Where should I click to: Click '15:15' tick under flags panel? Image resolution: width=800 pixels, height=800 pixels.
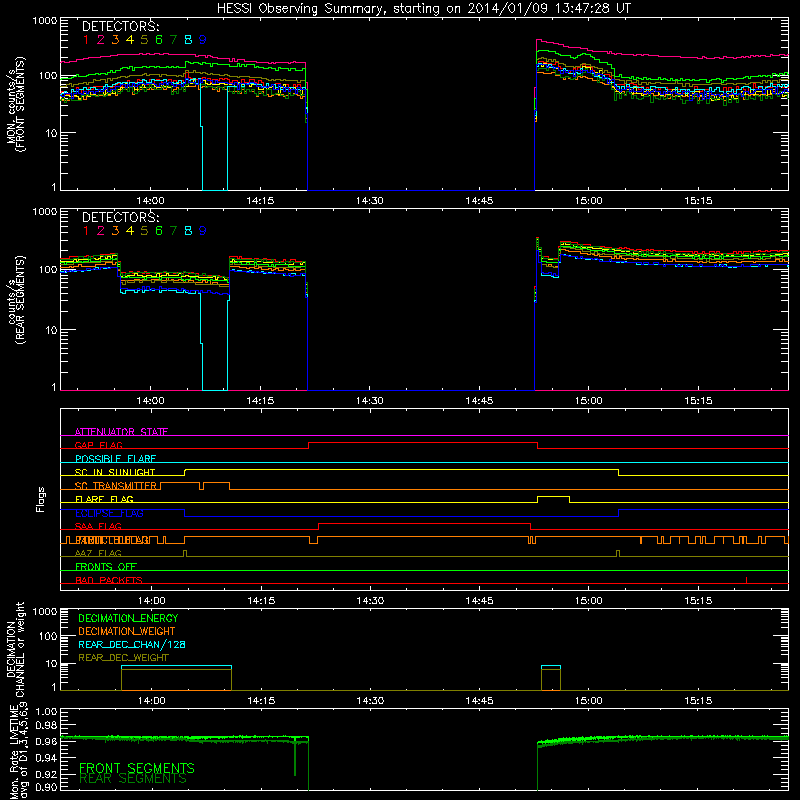[698, 601]
